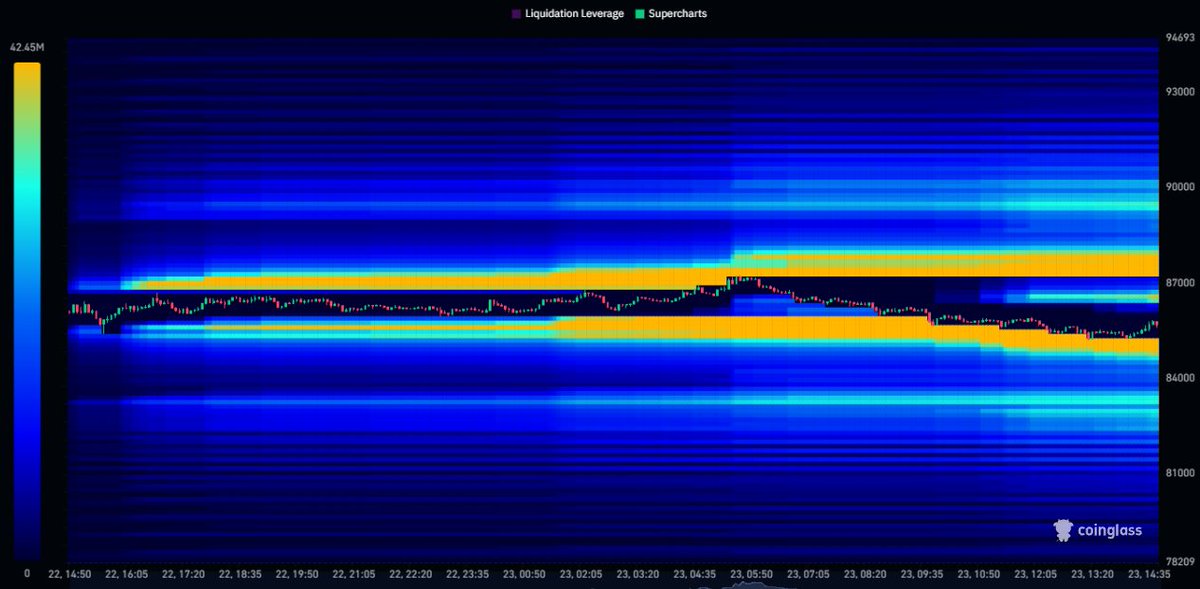Screen dimensions: 1200x589
Task: Click the "22, 17:20" time axis label
Action: 184,575
